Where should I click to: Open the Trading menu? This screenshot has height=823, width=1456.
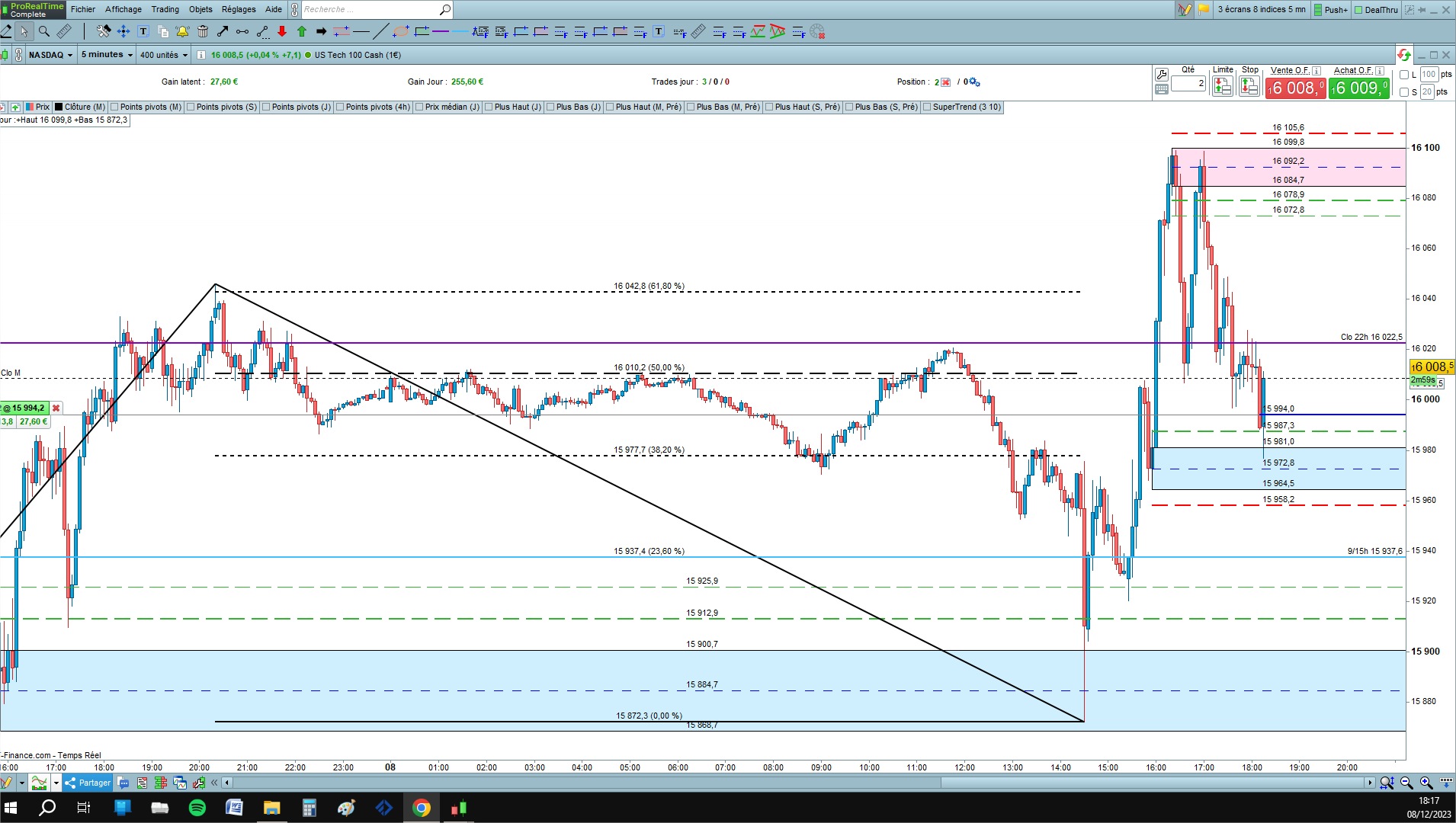tap(165, 9)
